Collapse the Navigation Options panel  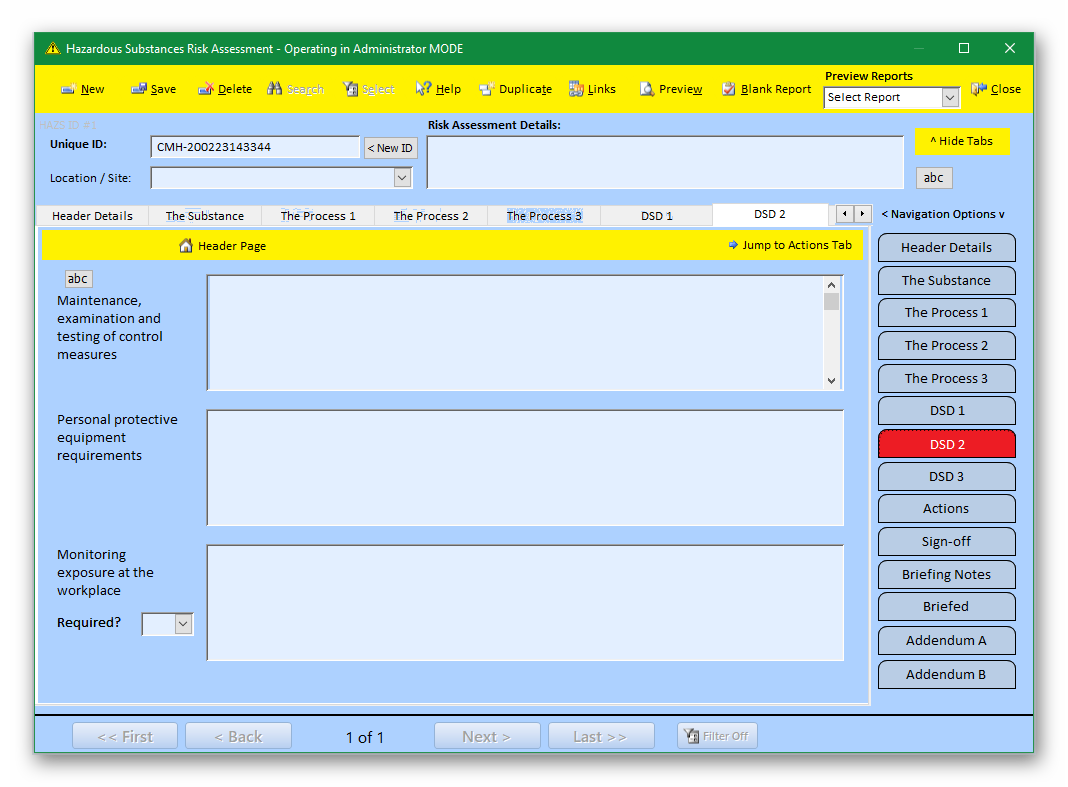pyautogui.click(x=943, y=214)
